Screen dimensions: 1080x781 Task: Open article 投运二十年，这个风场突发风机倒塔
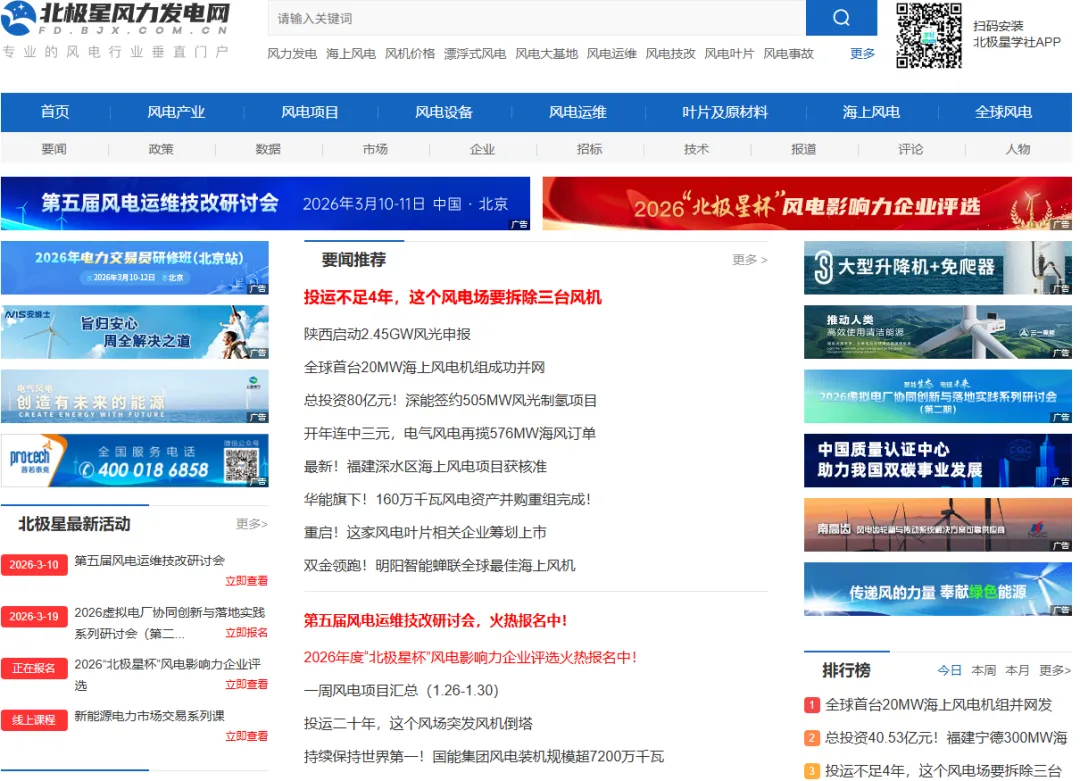click(x=418, y=723)
